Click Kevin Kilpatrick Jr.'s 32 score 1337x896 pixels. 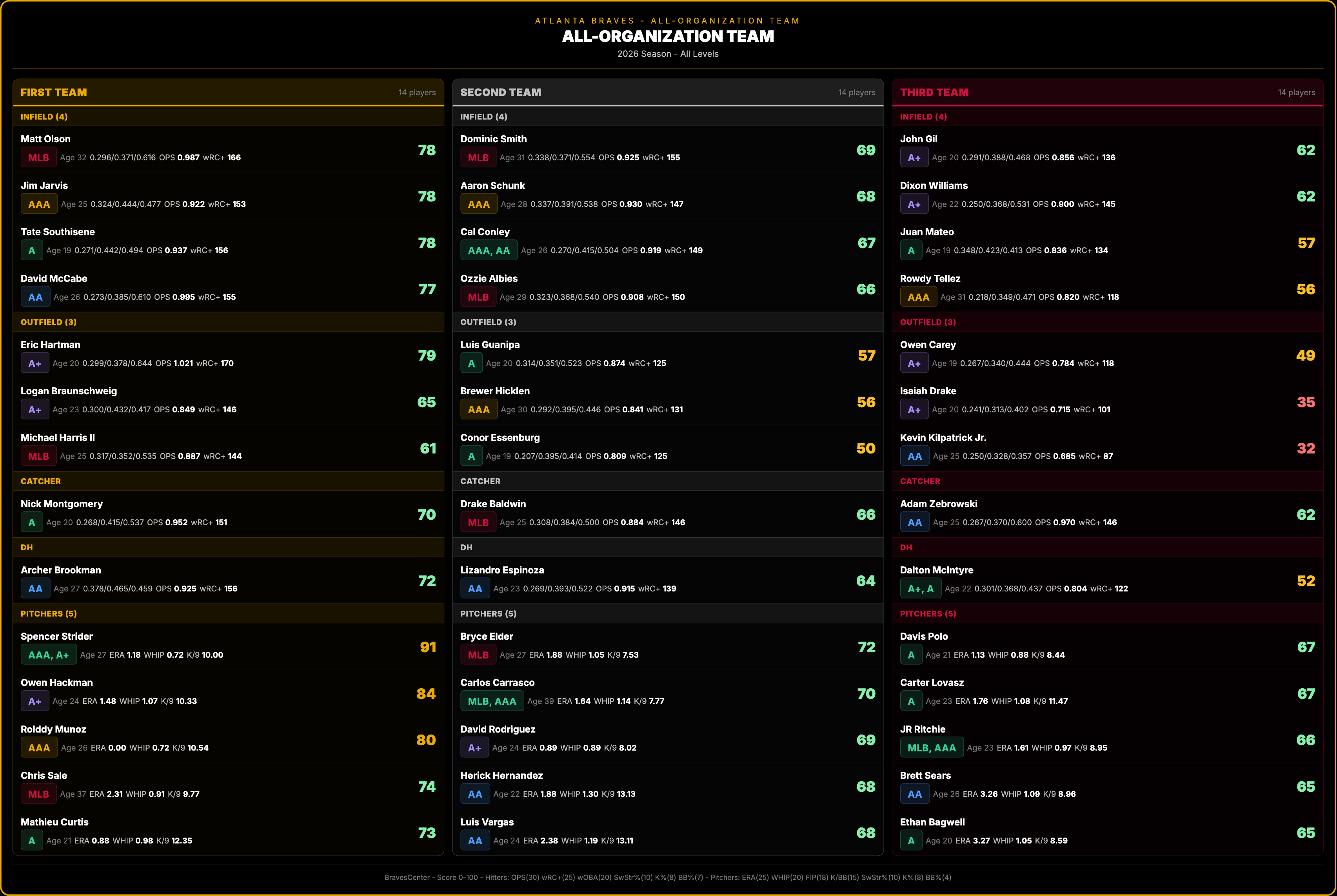tap(1306, 448)
